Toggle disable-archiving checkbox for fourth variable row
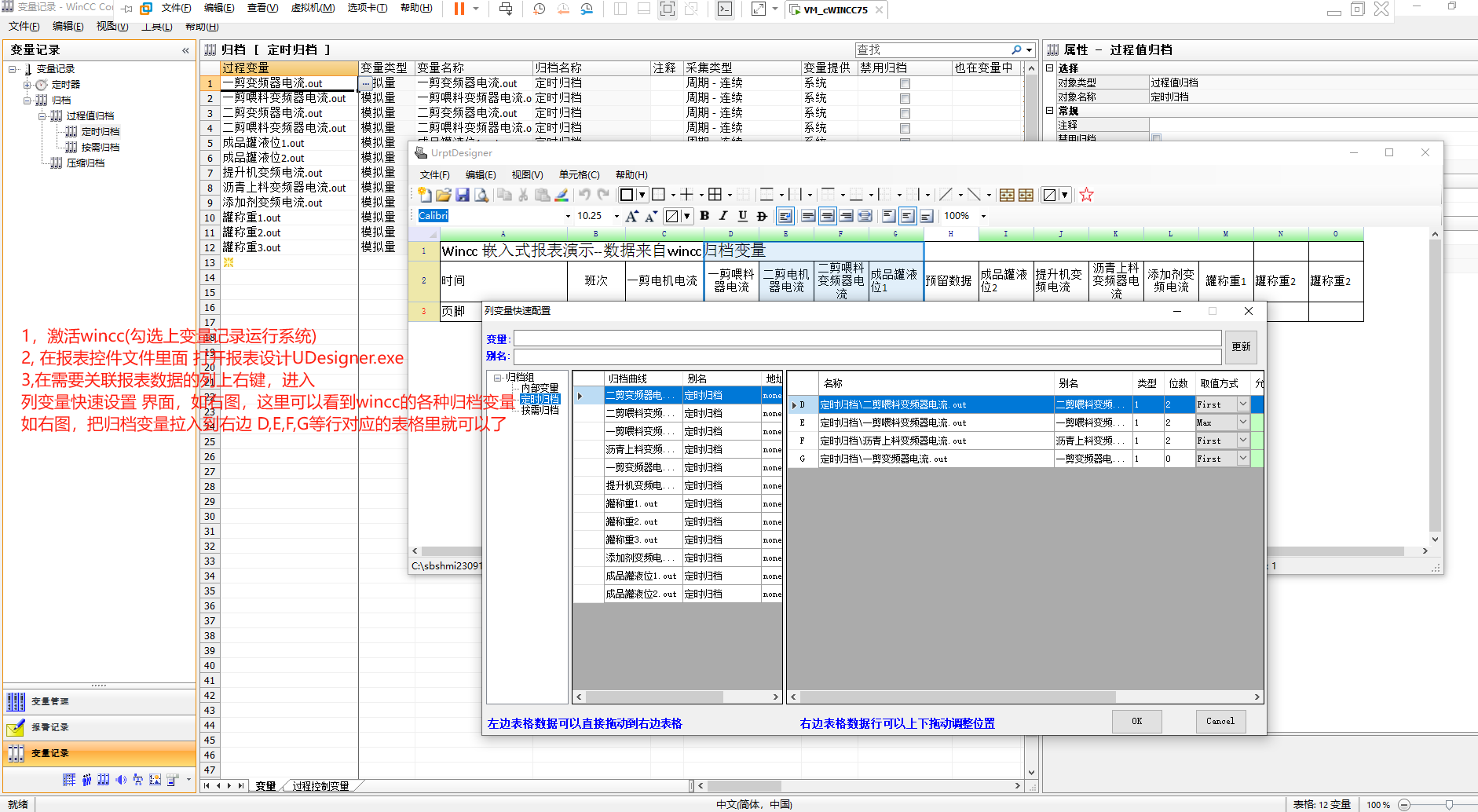Screen dimensions: 1478x812 (x=905, y=128)
